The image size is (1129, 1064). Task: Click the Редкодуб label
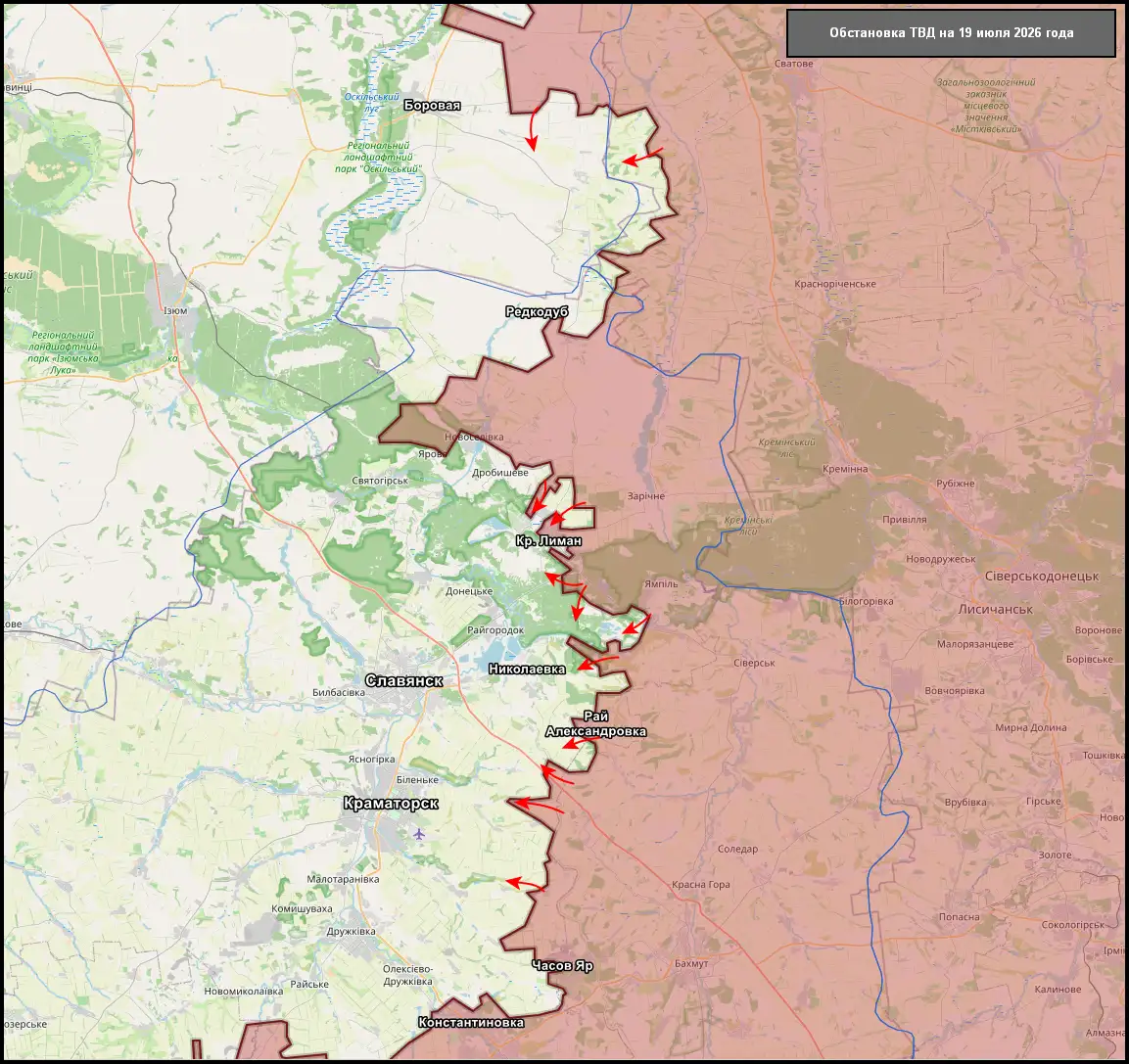[x=537, y=311]
